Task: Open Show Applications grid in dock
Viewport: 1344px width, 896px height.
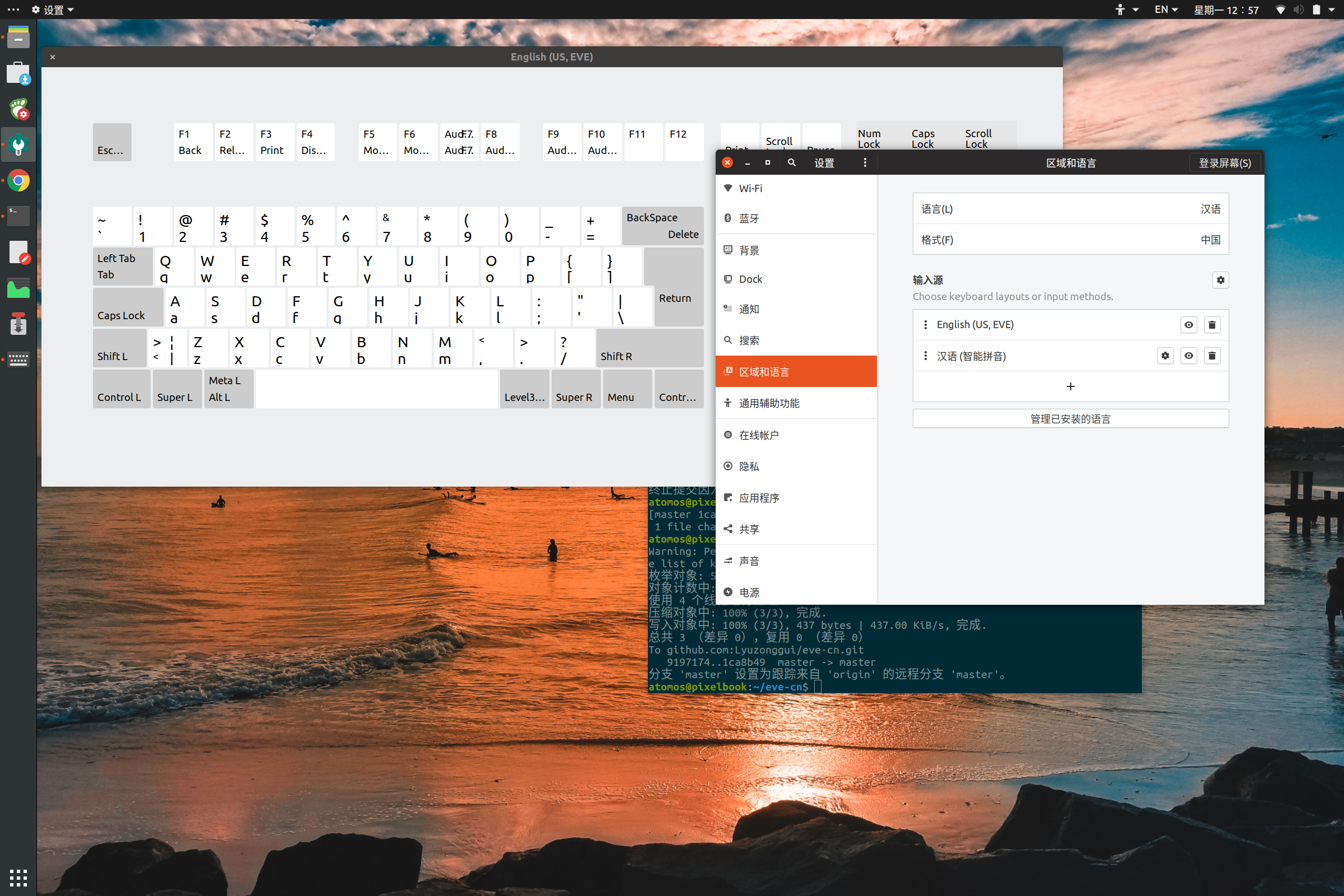Action: point(18,877)
